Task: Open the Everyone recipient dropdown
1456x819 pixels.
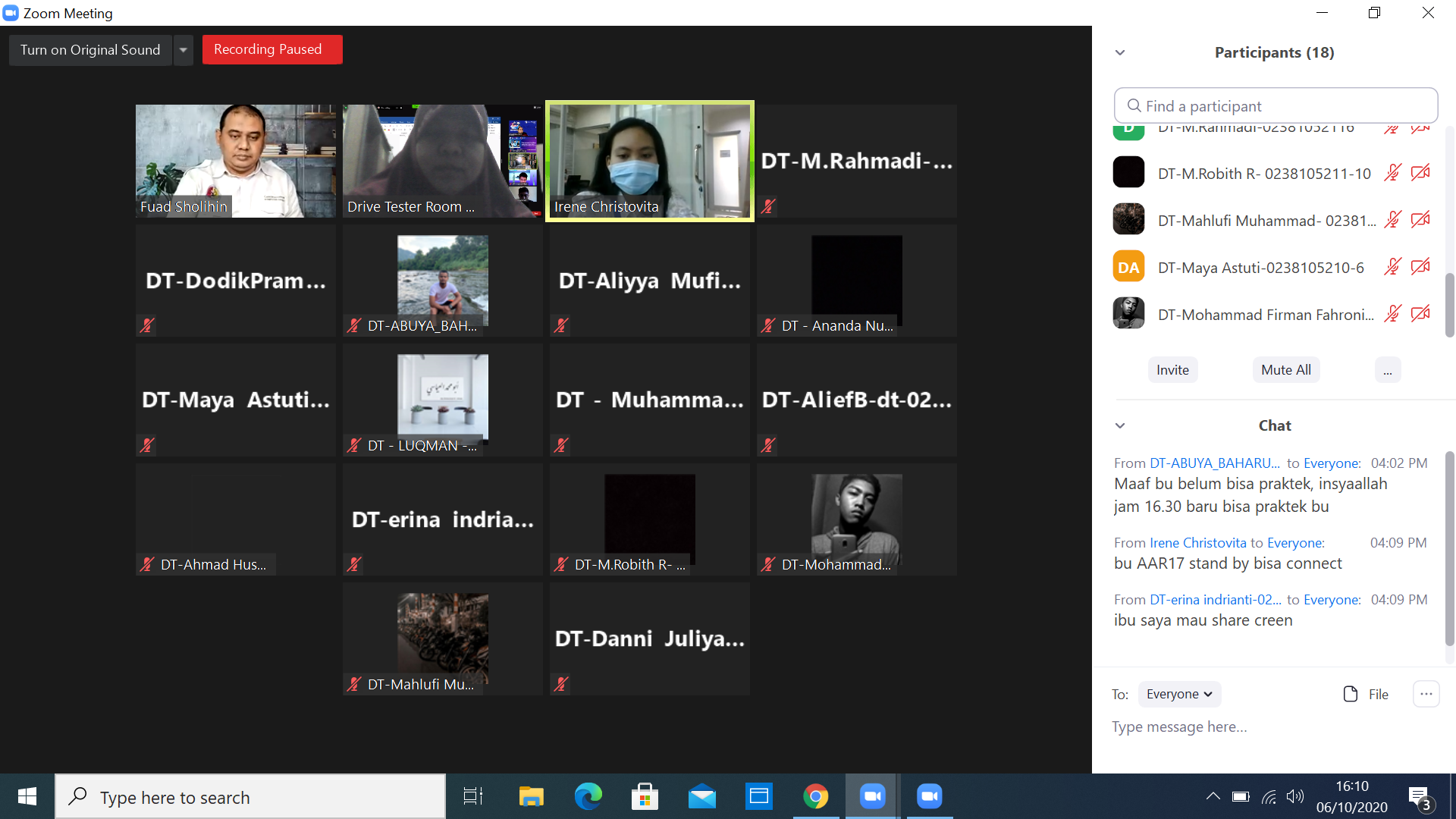Action: pyautogui.click(x=1179, y=694)
